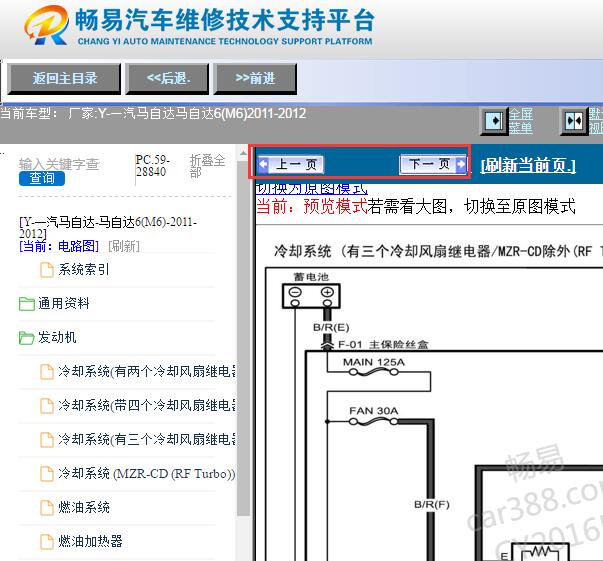
Task: Open 冷却系统 (MZR-CD (RF Turbo)) page
Action: click(x=147, y=473)
